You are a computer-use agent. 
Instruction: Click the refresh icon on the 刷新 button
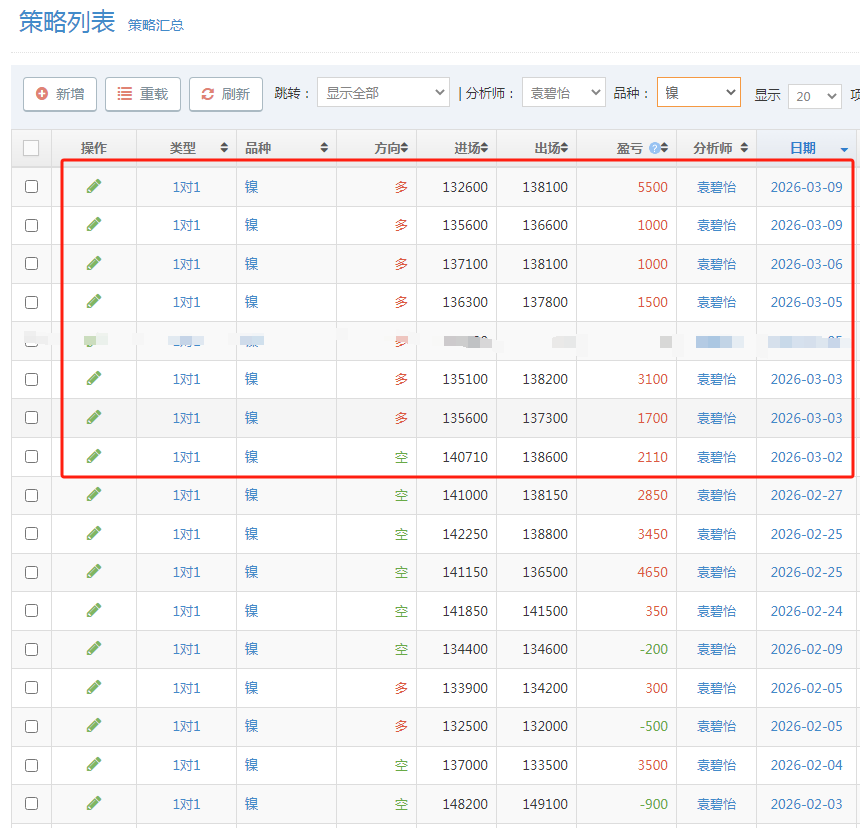[x=206, y=95]
